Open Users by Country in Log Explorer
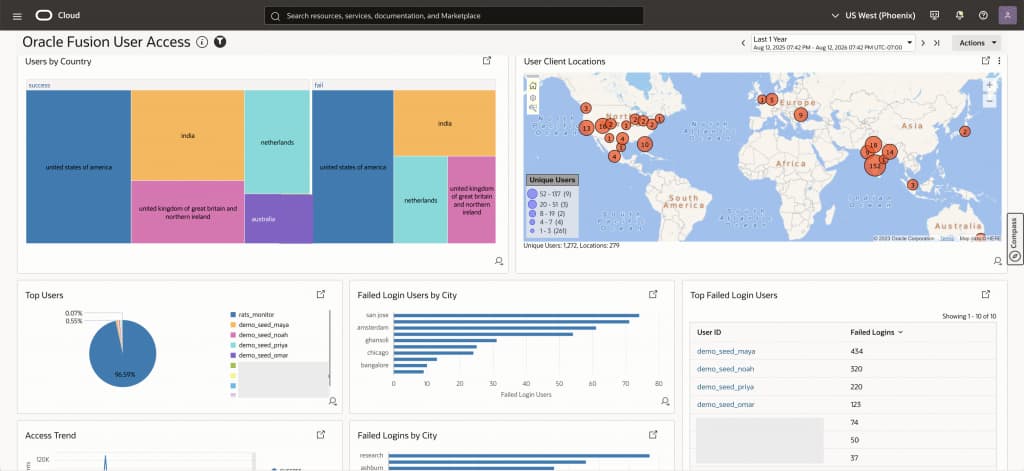 click(x=487, y=61)
